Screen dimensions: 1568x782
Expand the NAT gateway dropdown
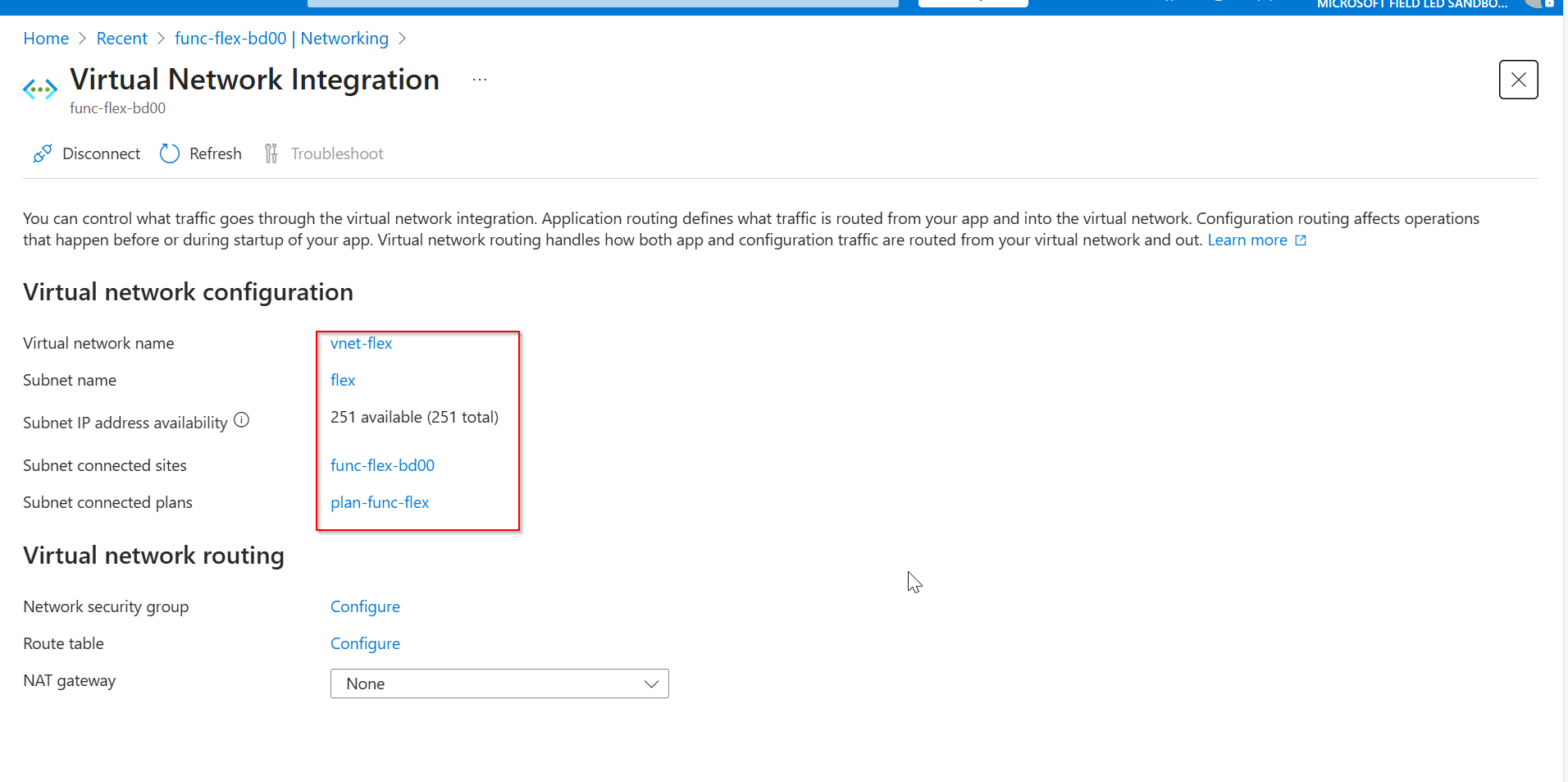tap(499, 684)
